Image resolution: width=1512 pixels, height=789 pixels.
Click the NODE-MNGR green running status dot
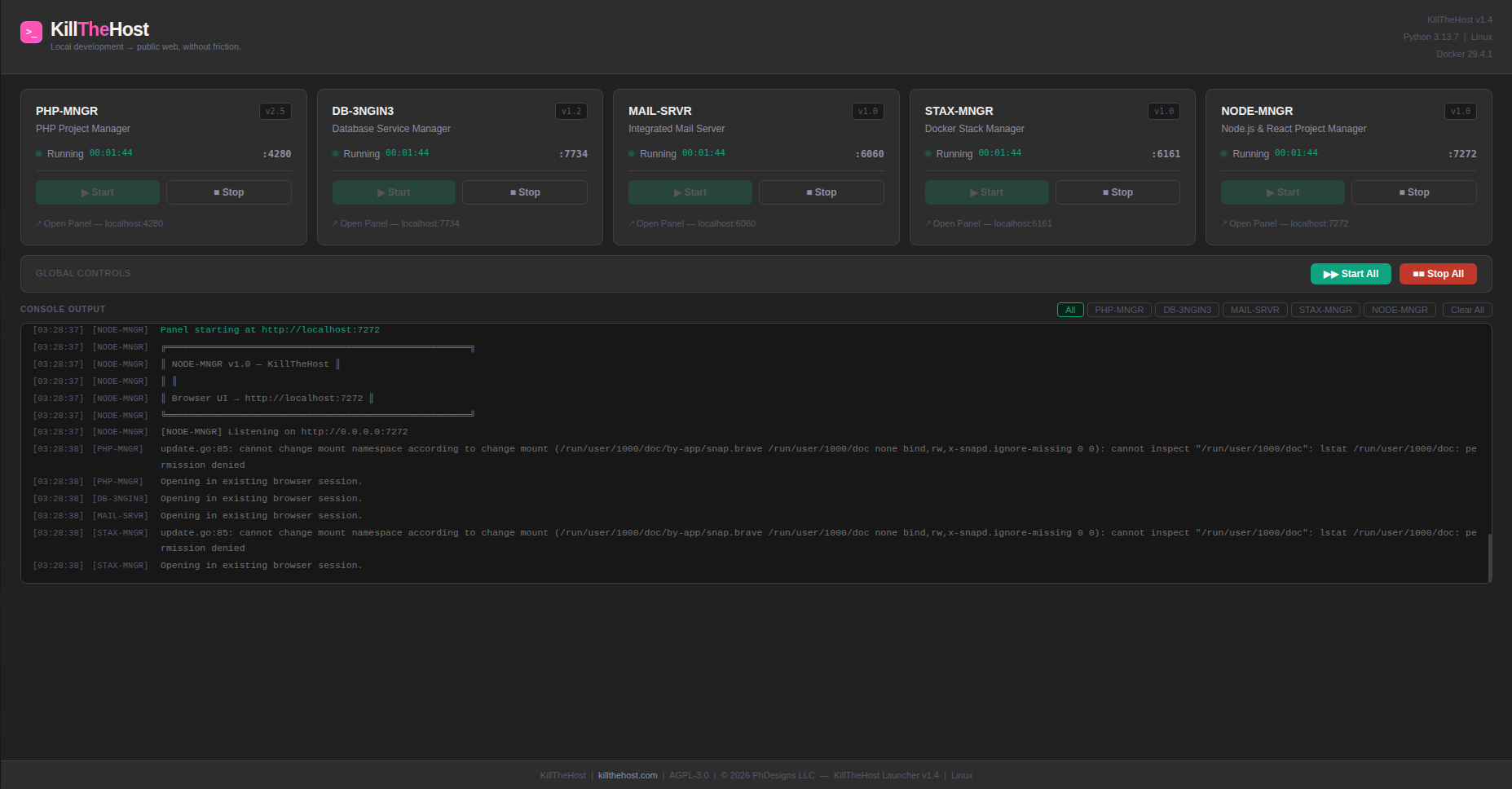click(1224, 153)
